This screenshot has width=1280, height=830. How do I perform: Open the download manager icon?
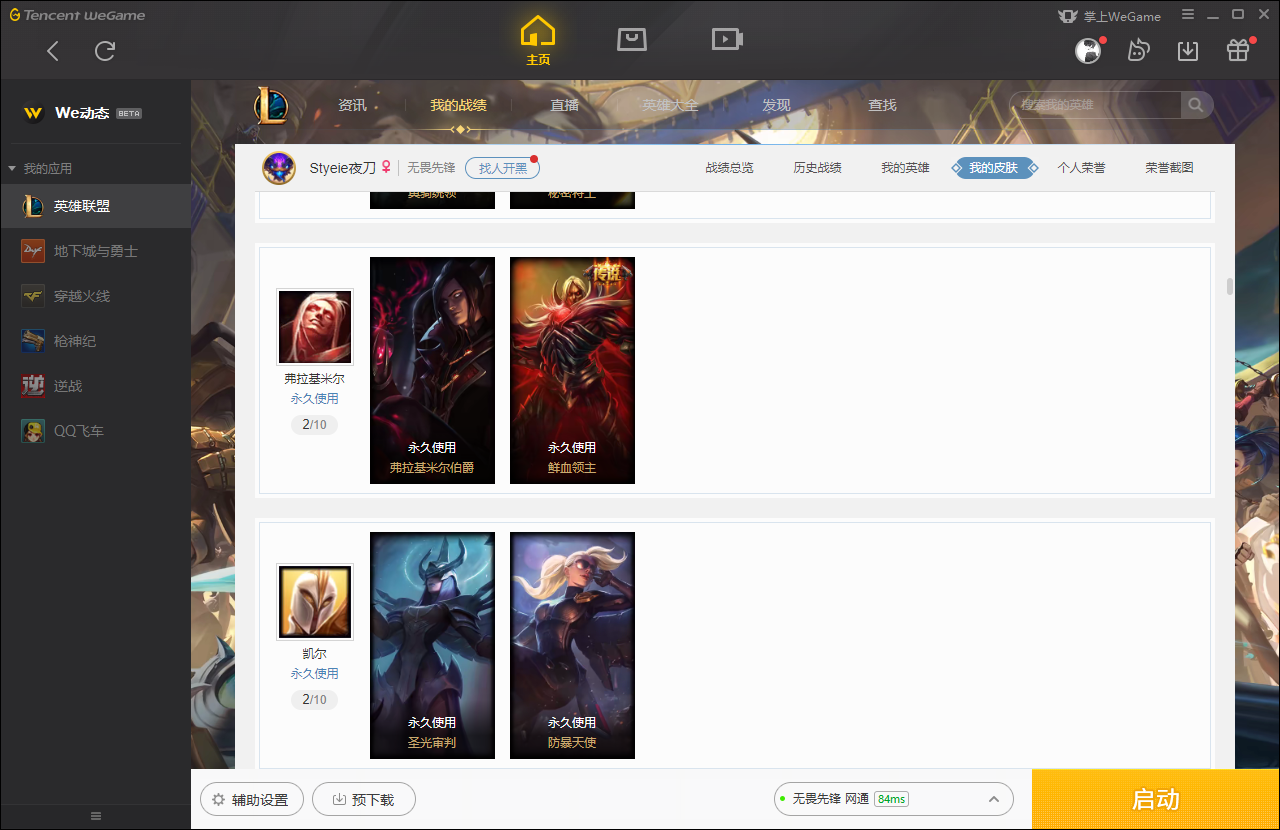pos(1188,51)
